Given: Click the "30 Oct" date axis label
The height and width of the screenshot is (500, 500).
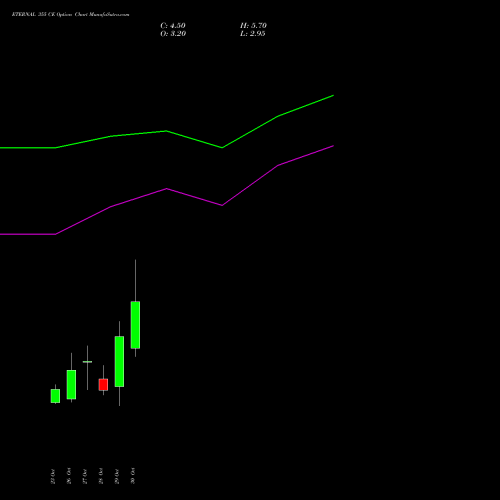Looking at the screenshot, I should point(133,476).
